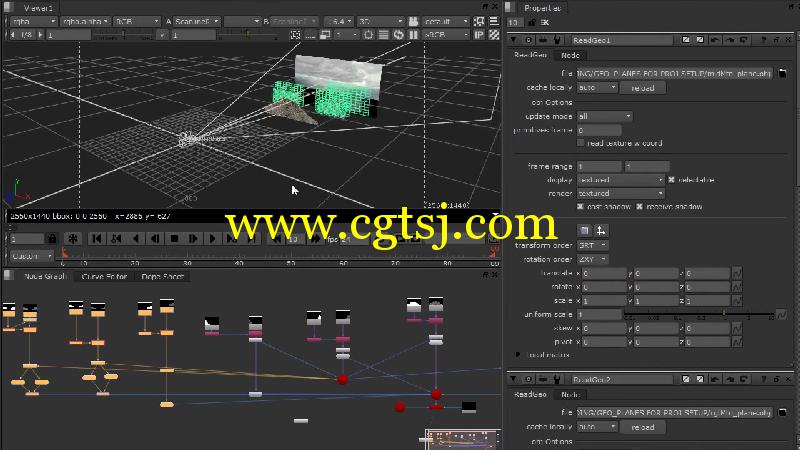
Task: Click the lock 3D camera icon
Action: pyautogui.click(x=414, y=21)
